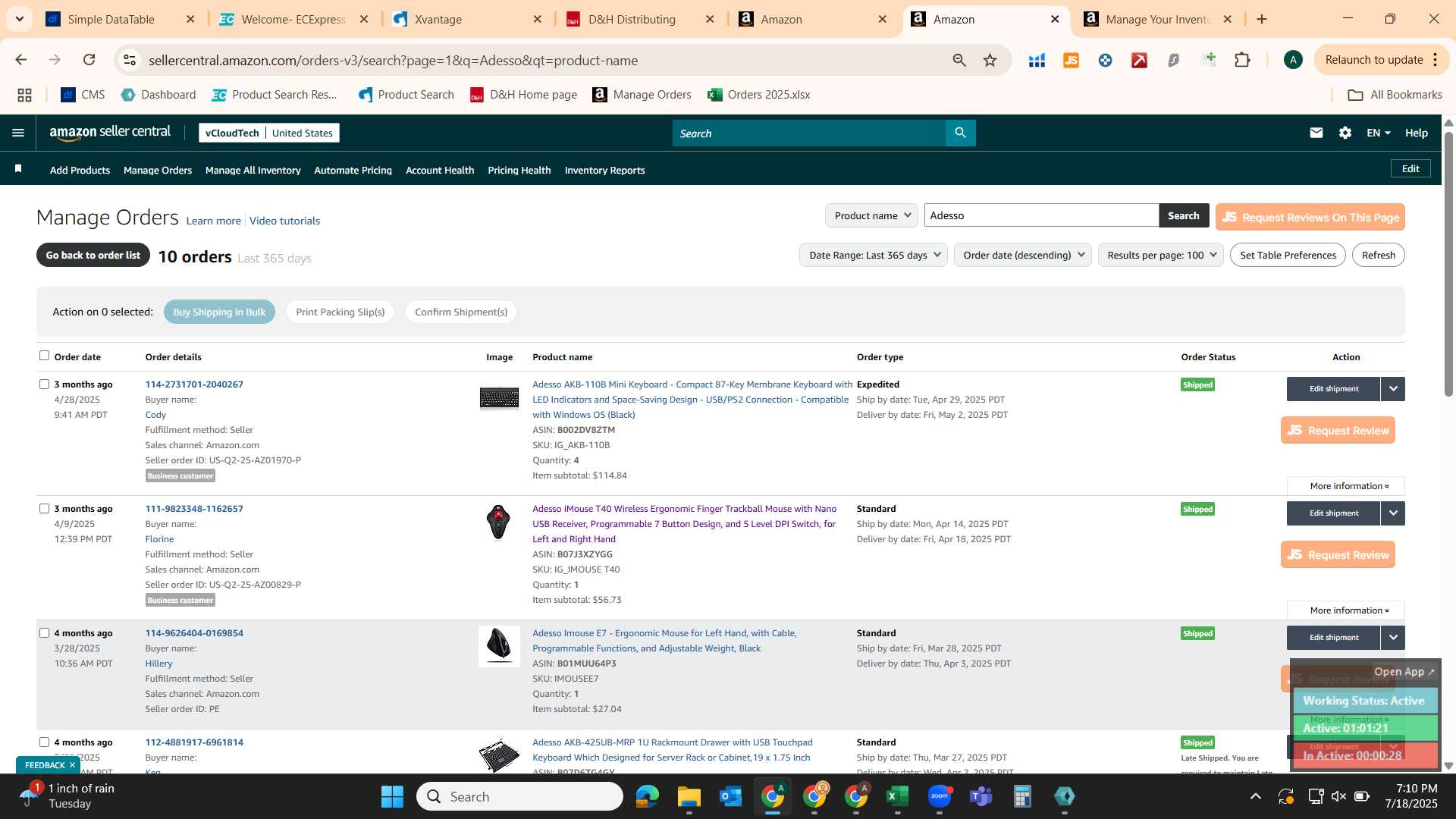Open the Seller Central hamburger menu
The width and height of the screenshot is (1456, 819).
tap(18, 133)
